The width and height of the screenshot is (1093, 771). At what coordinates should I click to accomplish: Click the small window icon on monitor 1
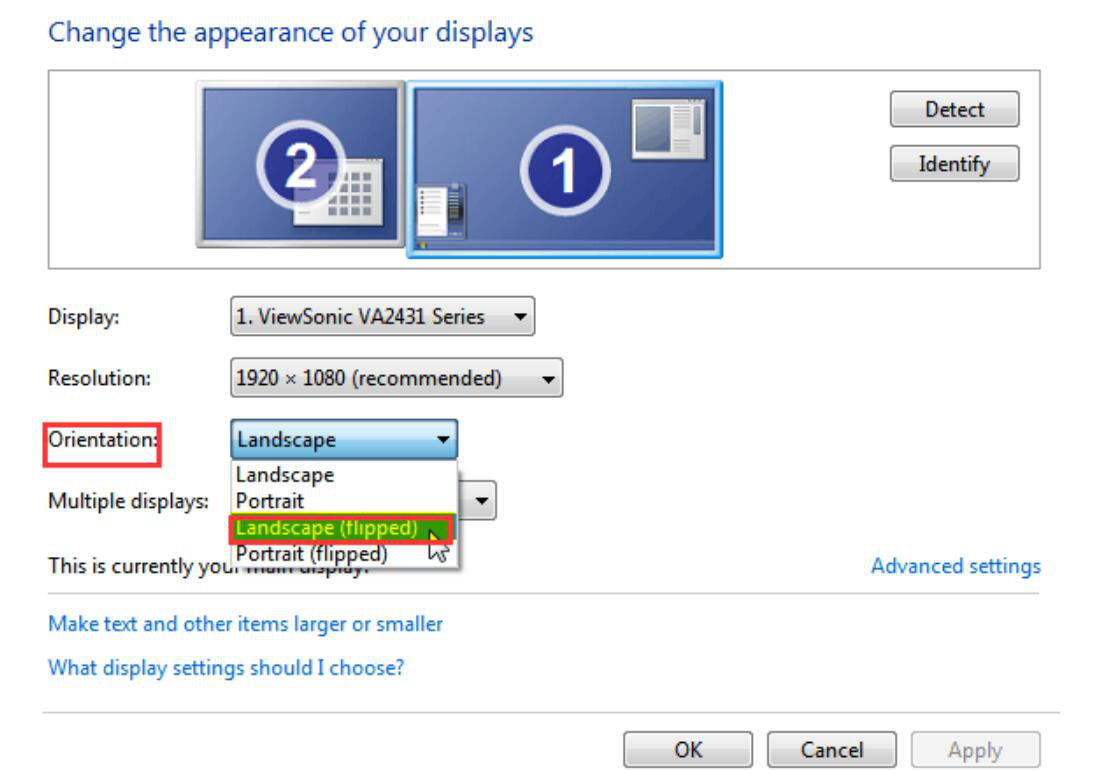(x=668, y=129)
